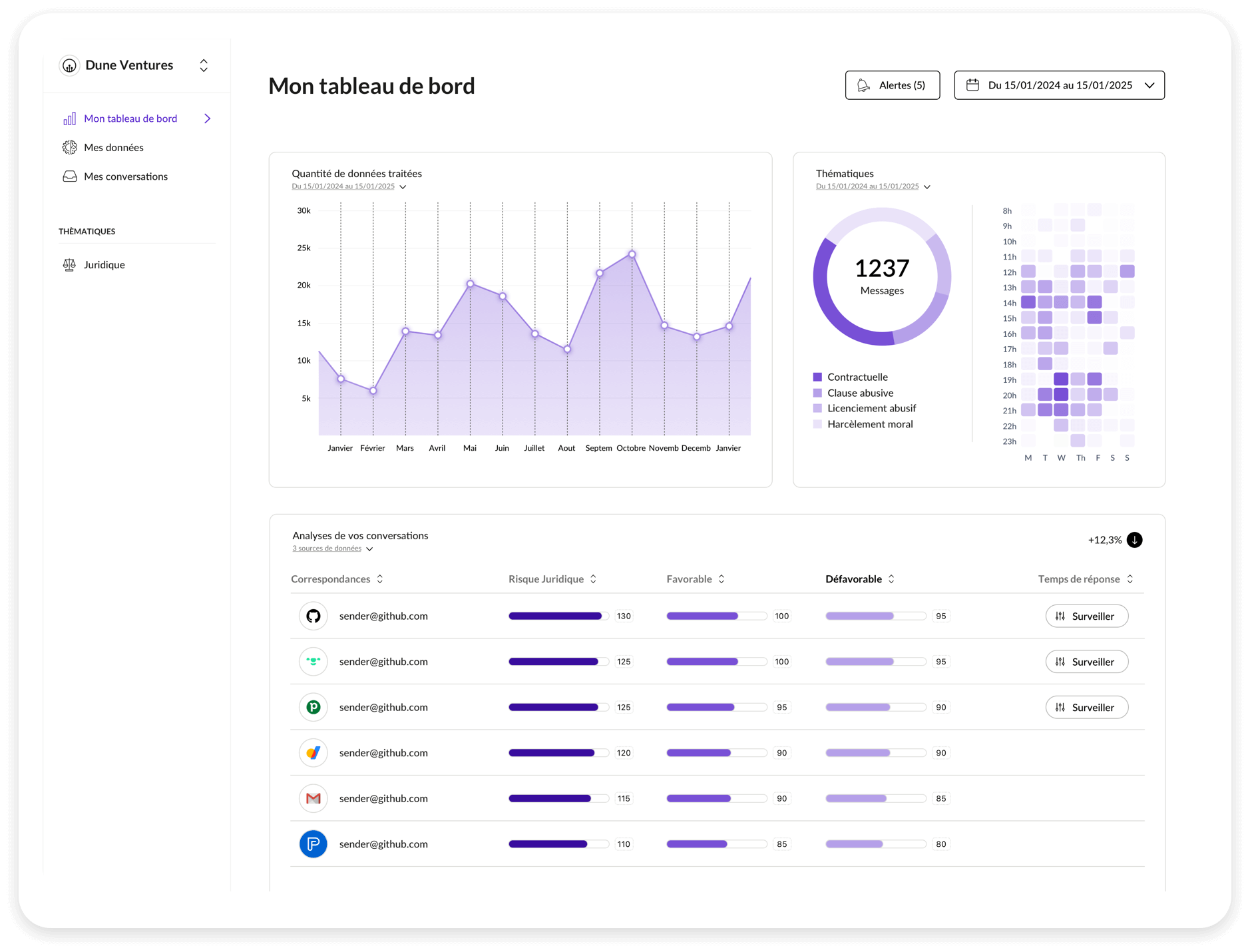Click the Octobre data point on chart
The height and width of the screenshot is (952, 1250).
[x=632, y=254]
